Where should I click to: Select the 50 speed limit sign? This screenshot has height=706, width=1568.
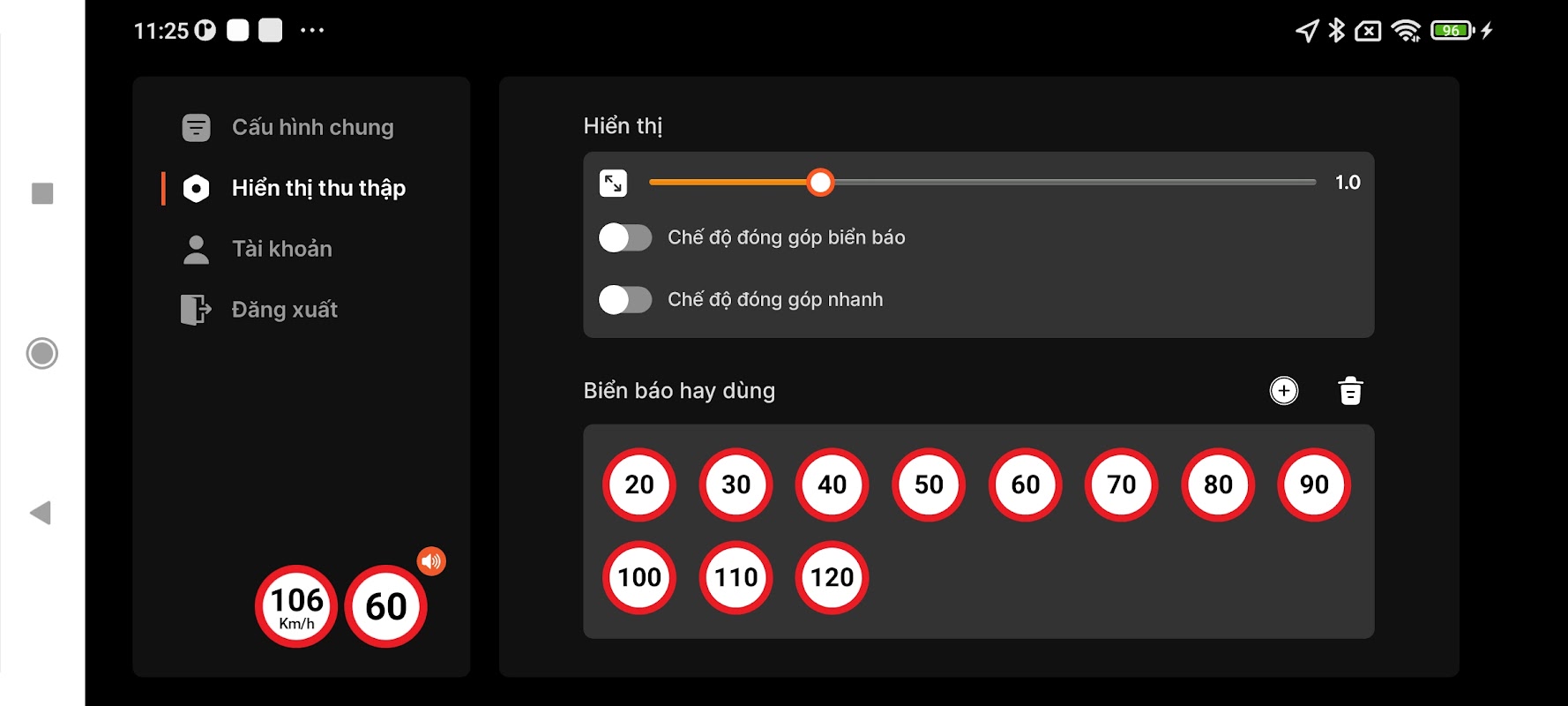(929, 484)
